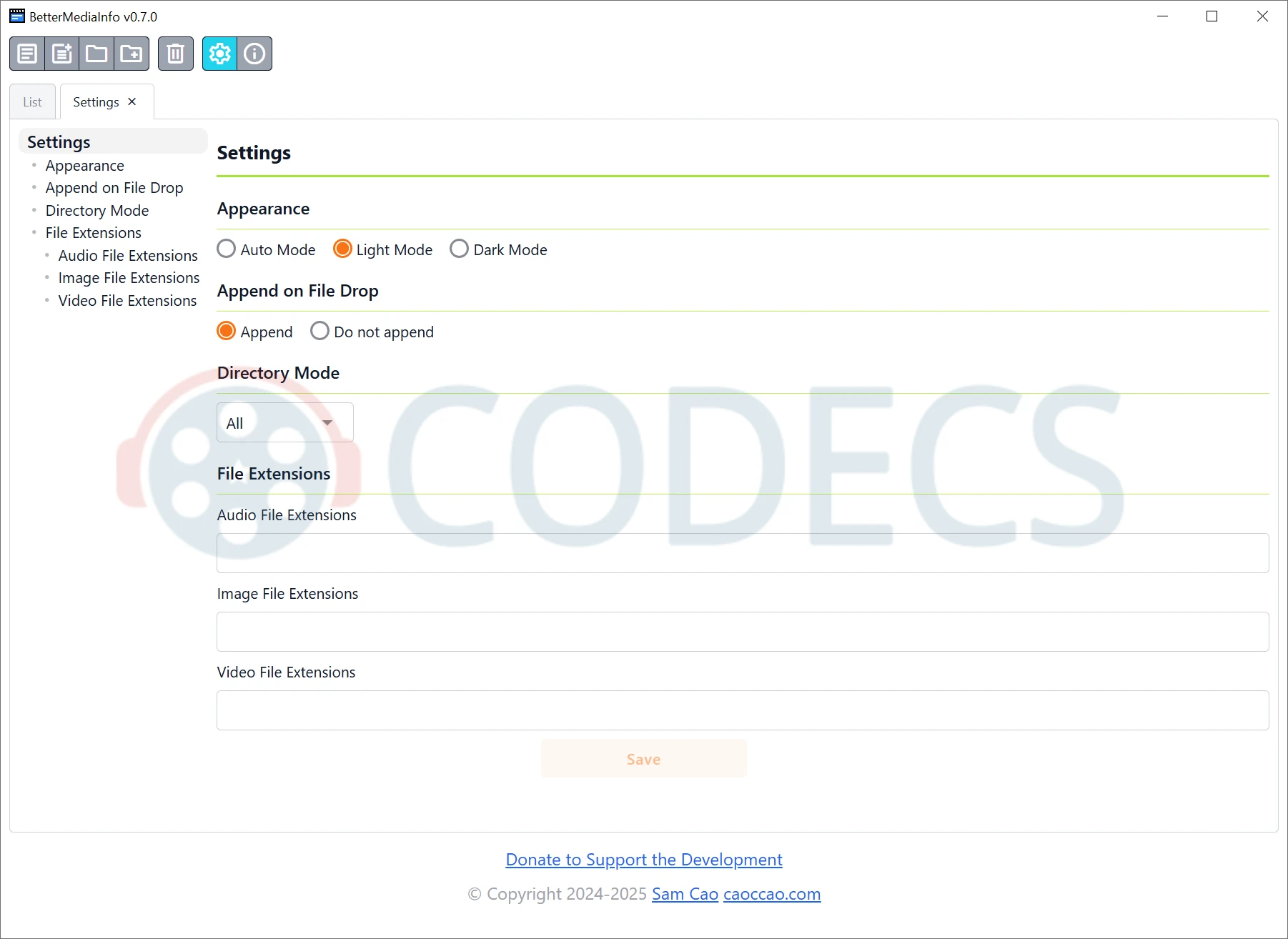Select the Auto Mode radio button

227,249
